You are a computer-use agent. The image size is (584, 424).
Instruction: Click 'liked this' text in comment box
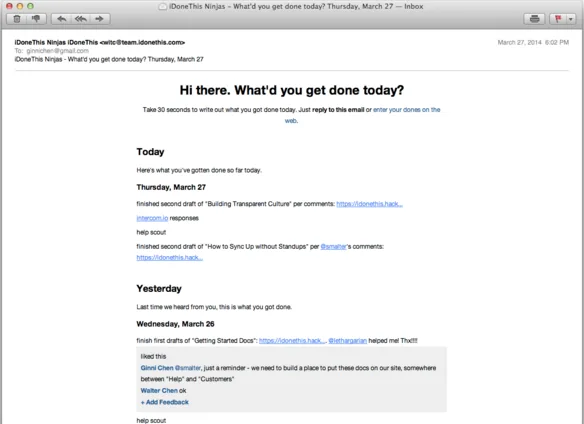click(x=153, y=356)
